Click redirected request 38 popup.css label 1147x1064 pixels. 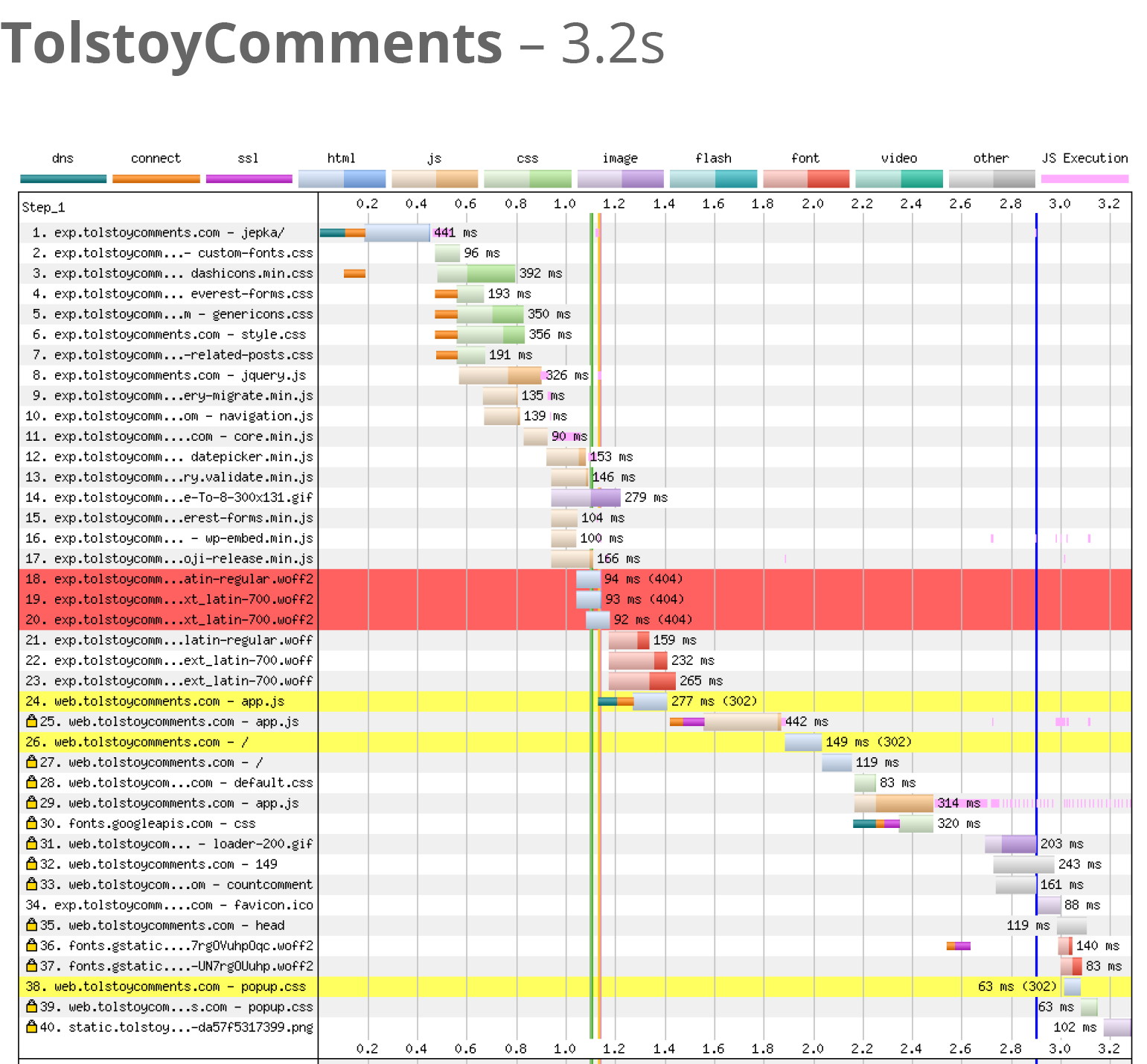pos(165,986)
